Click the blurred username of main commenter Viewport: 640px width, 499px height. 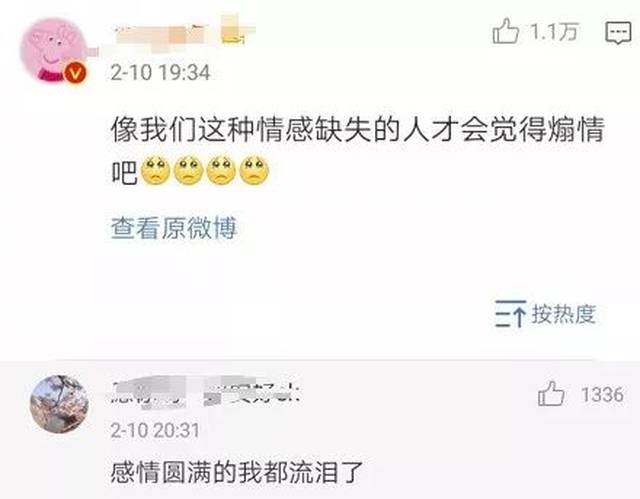[182, 32]
